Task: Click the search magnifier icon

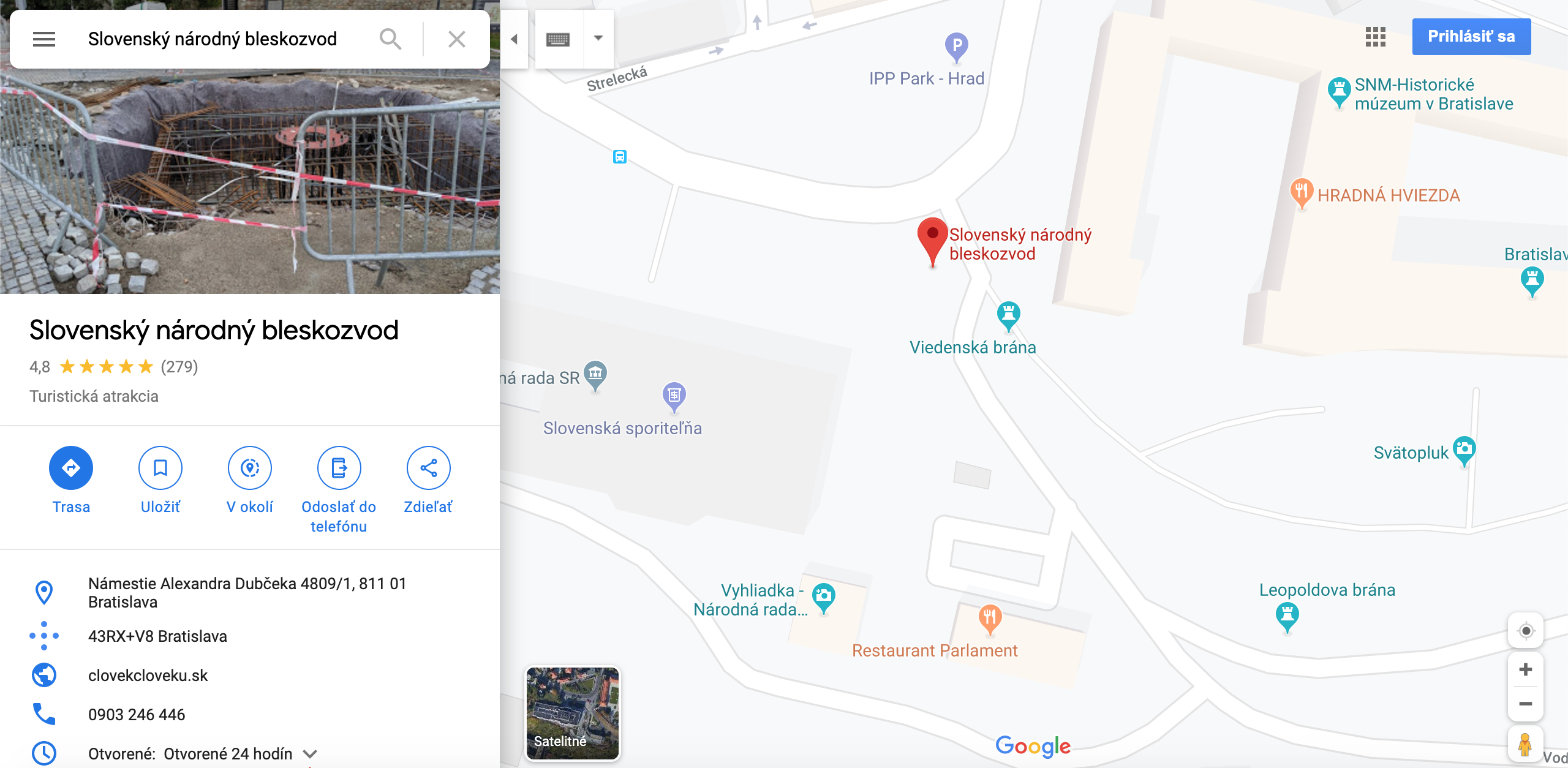Action: 390,39
